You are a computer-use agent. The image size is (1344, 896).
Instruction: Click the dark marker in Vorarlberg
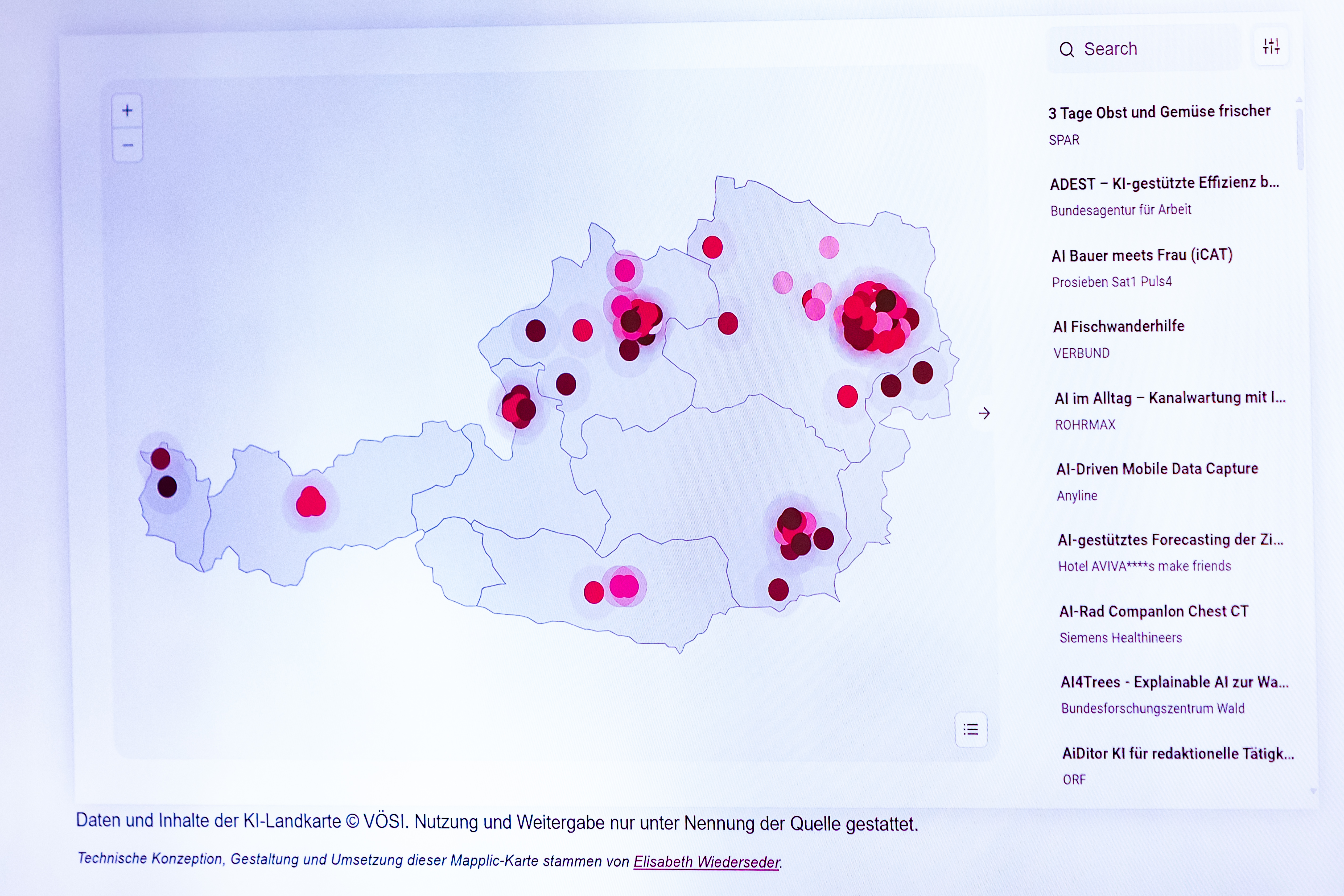[x=167, y=487]
